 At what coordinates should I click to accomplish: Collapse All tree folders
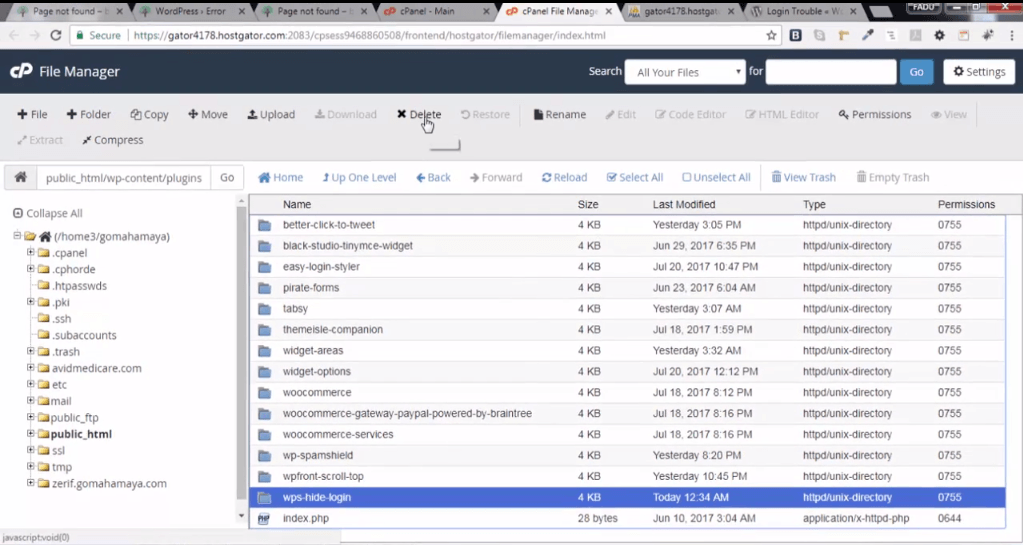click(48, 213)
